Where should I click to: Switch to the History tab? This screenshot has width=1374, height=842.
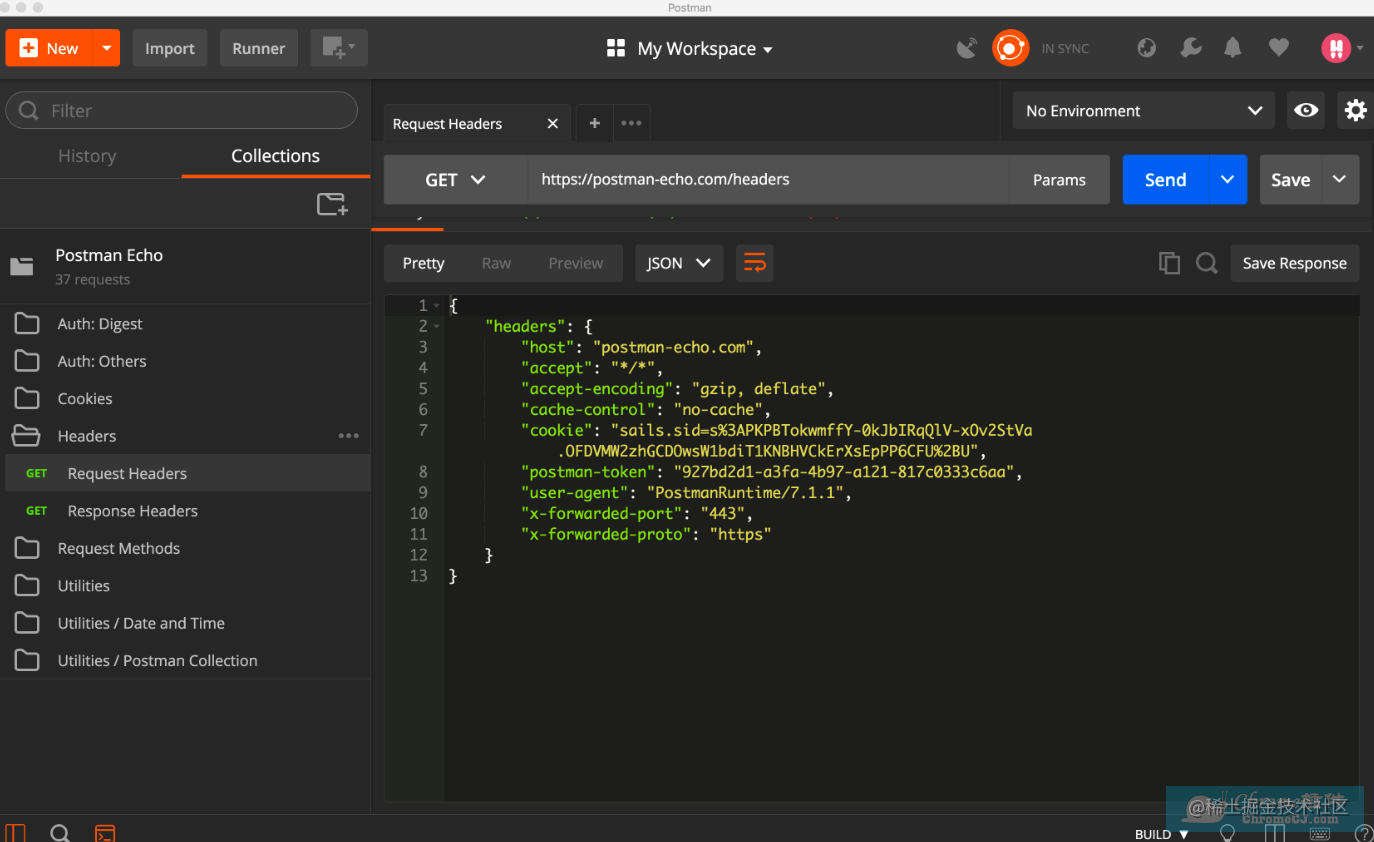[87, 156]
